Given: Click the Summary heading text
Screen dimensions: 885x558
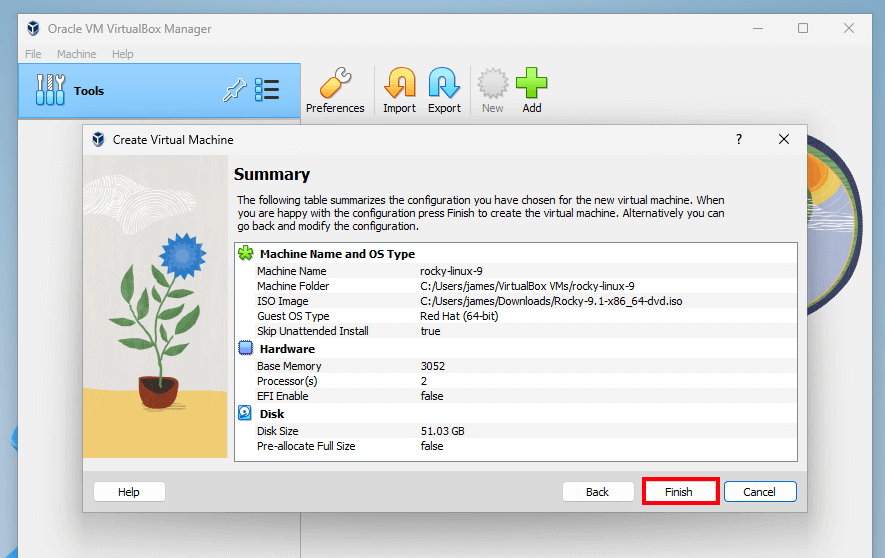Looking at the screenshot, I should (272, 174).
